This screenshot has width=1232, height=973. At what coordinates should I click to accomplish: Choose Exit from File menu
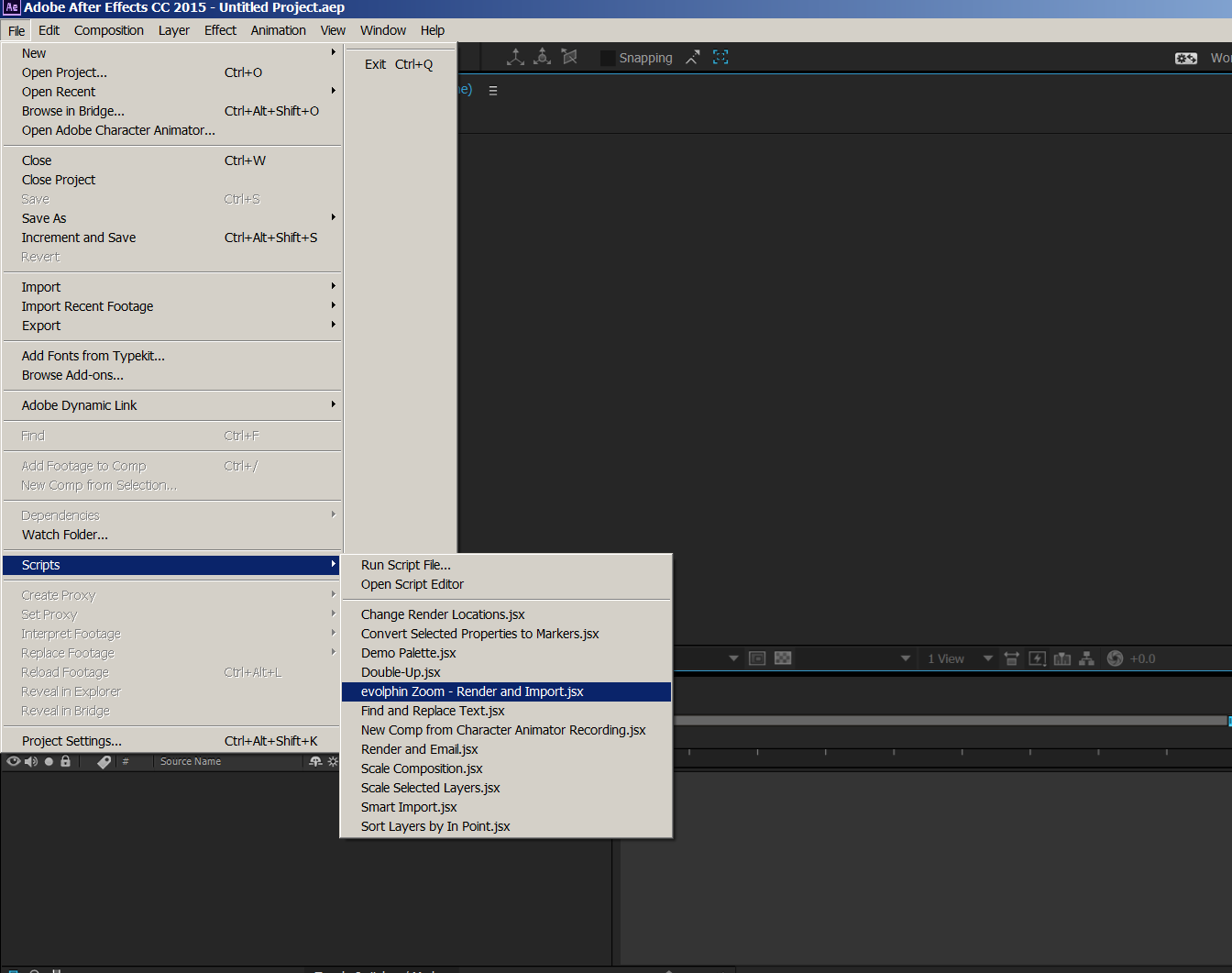point(400,64)
